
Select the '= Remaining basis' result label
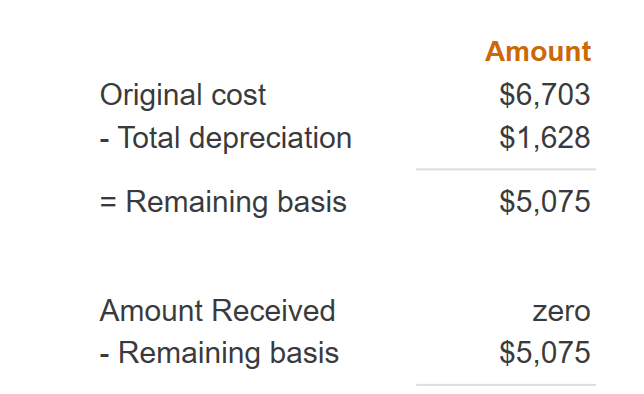(223, 202)
